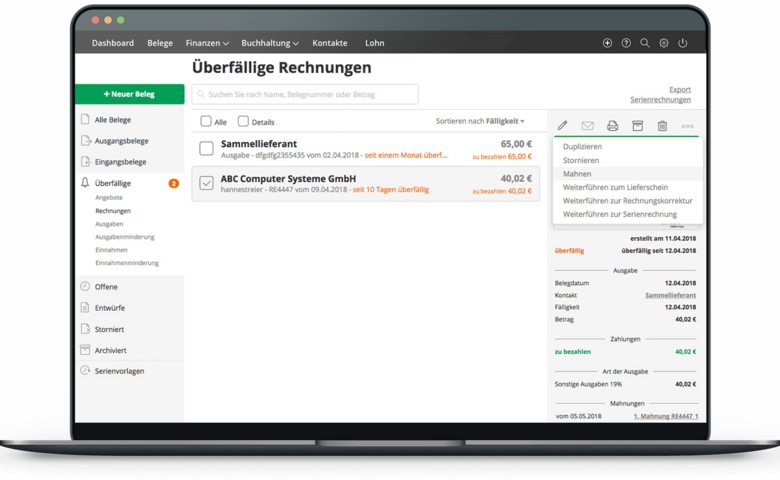Archive the invoice using the archive box icon
780x480 pixels.
tap(637, 126)
